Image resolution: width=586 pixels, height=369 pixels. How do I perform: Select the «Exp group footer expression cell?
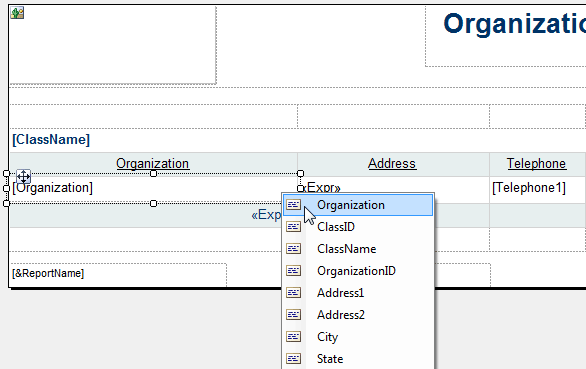266,215
